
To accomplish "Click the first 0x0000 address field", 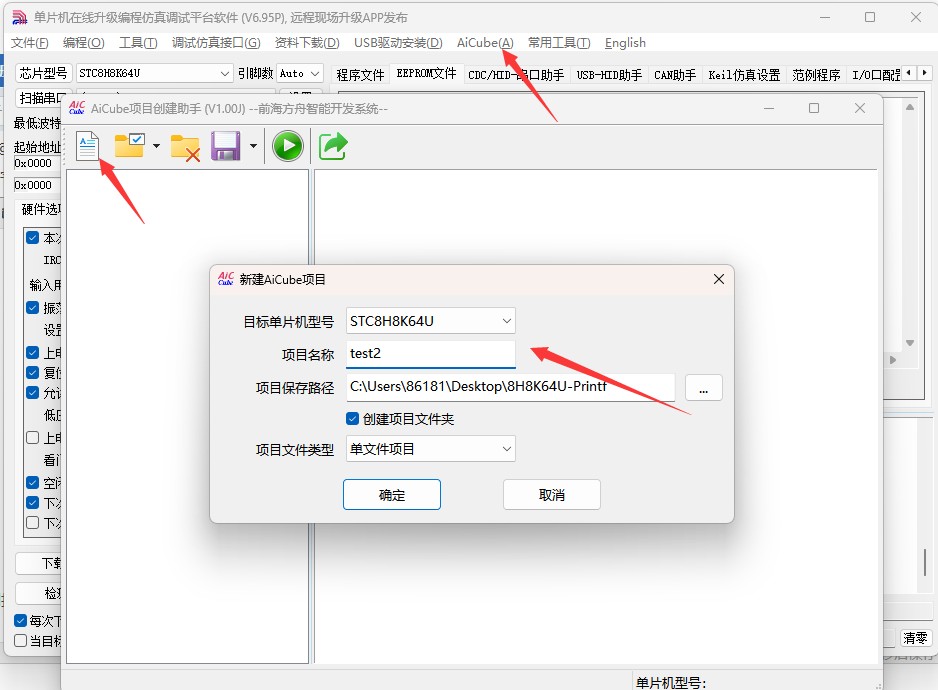I will 36,163.
